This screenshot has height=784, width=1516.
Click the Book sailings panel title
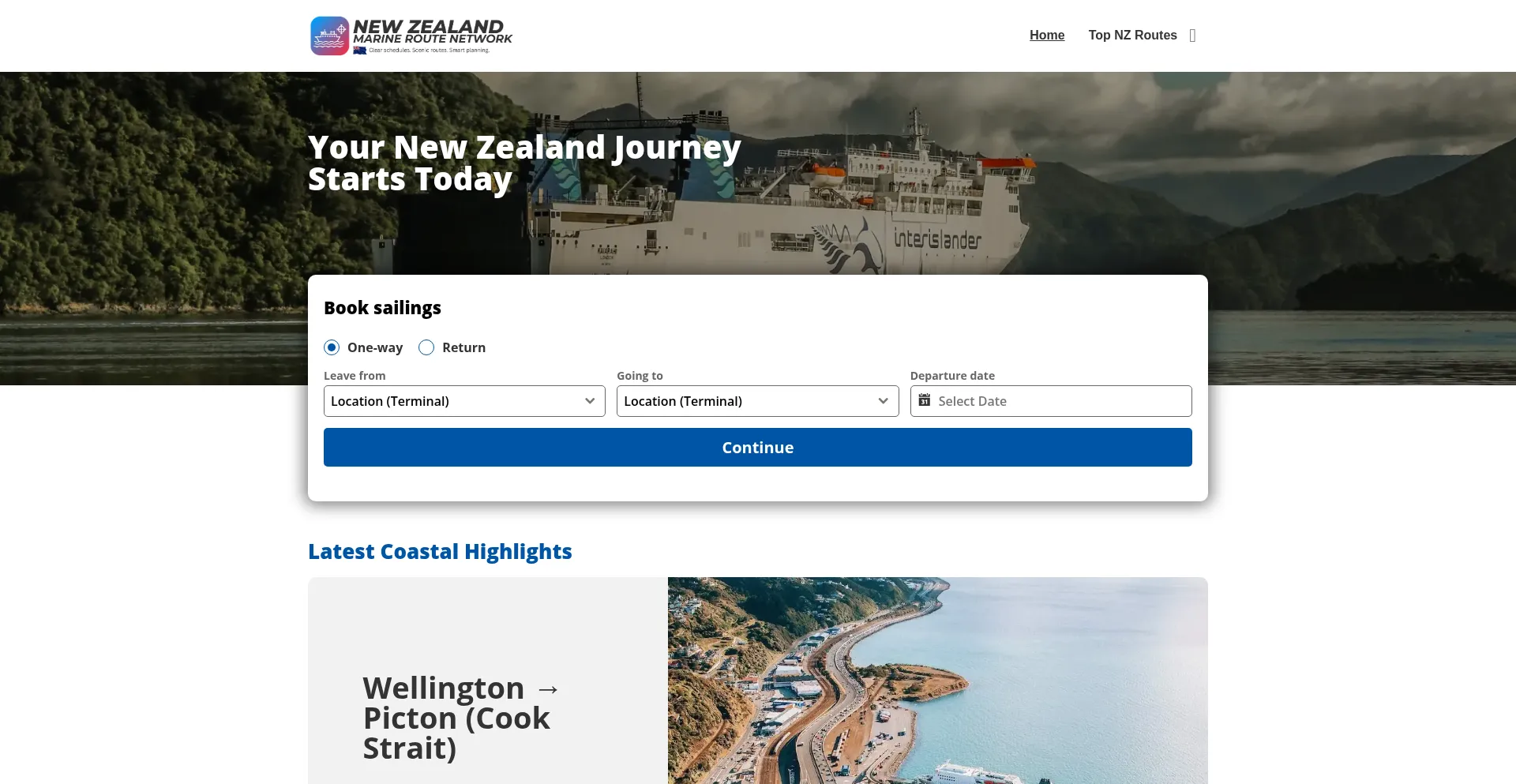(x=382, y=308)
